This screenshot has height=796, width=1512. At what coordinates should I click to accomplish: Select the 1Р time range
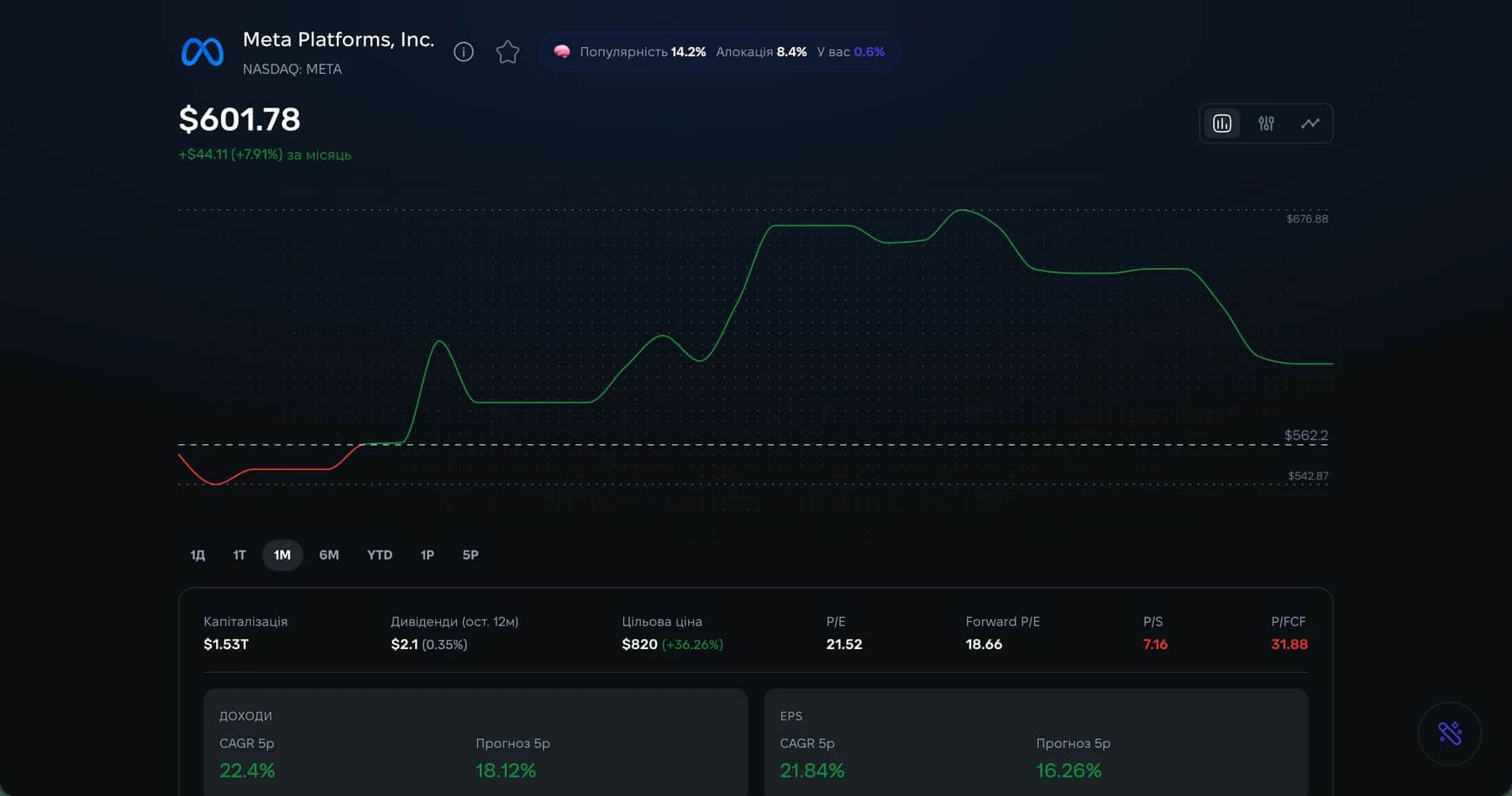pyautogui.click(x=428, y=555)
